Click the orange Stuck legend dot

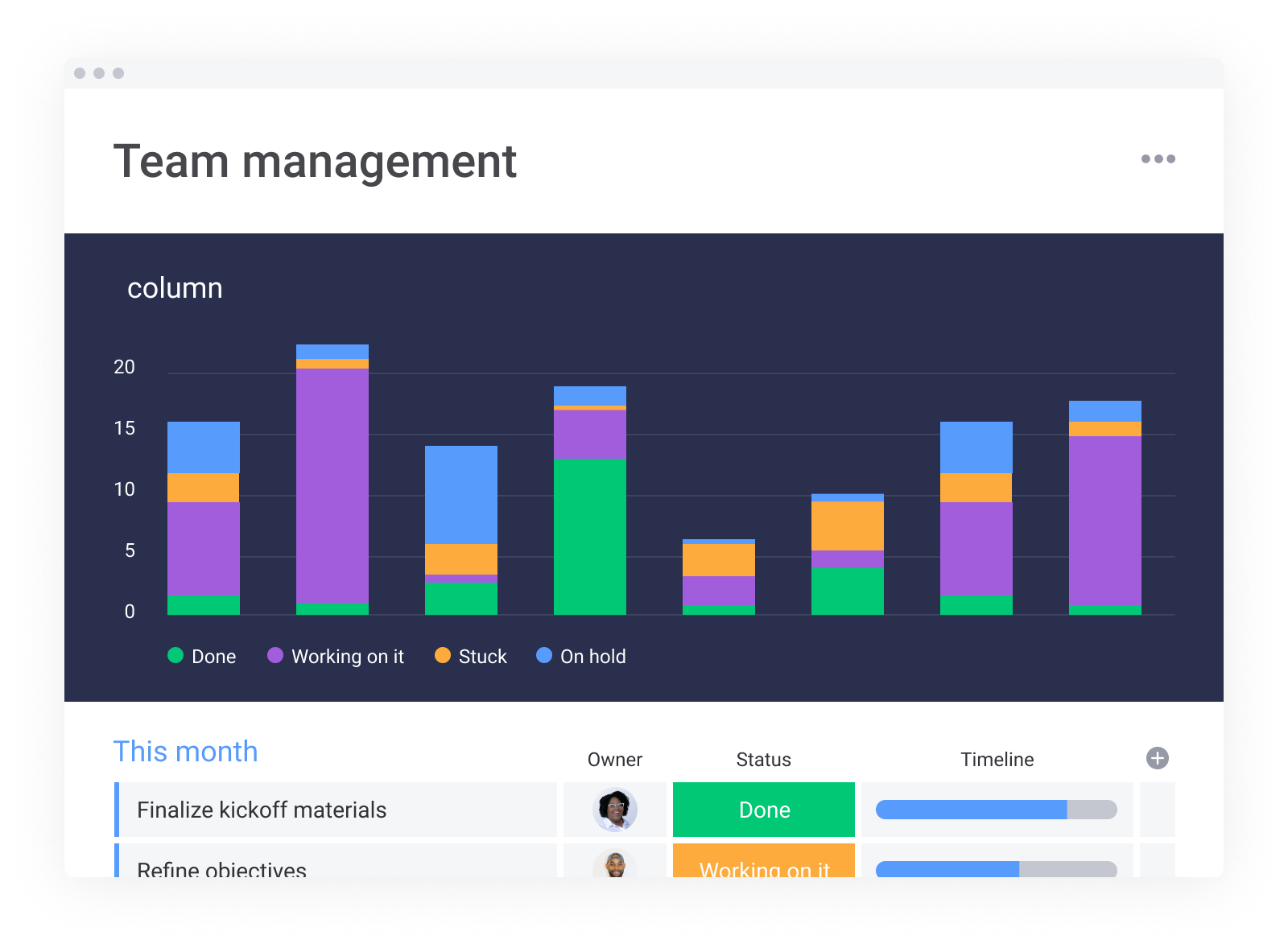pos(441,656)
